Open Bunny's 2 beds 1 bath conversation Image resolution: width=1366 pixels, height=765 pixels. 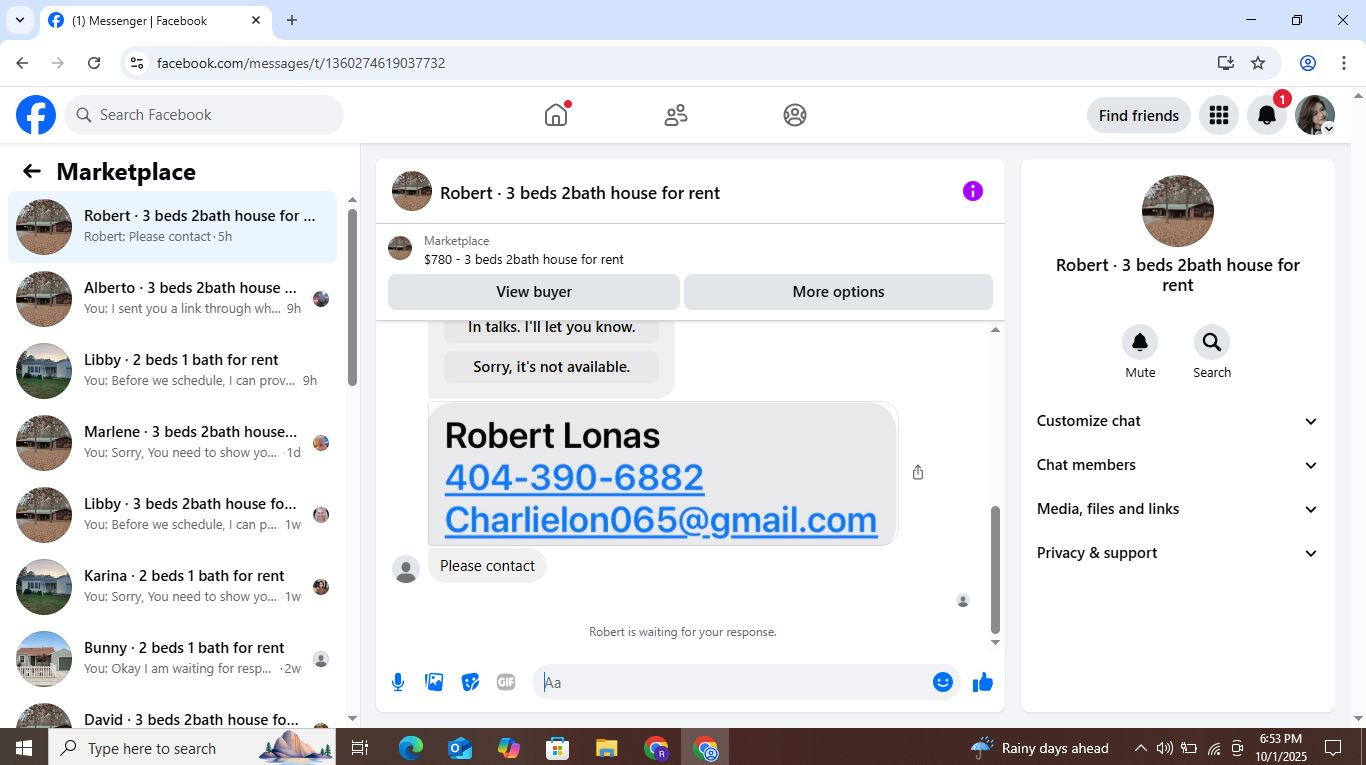click(172, 659)
